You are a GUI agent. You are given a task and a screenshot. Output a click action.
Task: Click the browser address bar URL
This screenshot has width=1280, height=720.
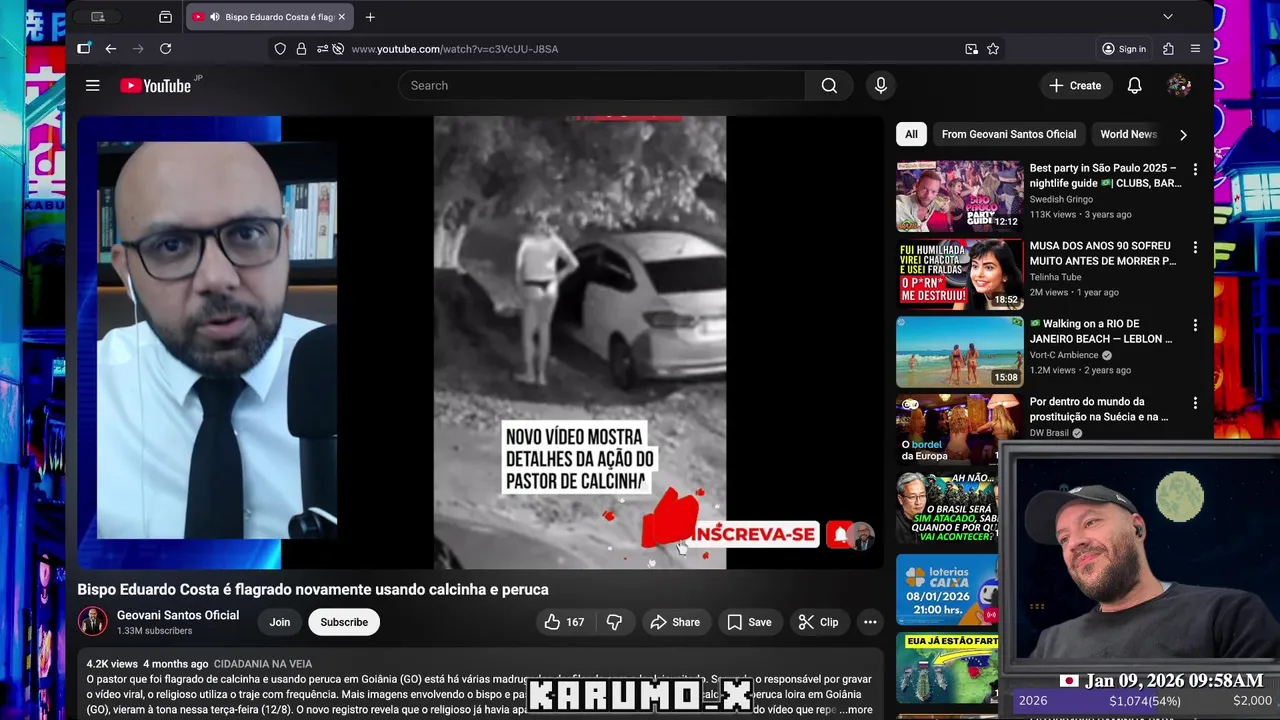point(455,49)
